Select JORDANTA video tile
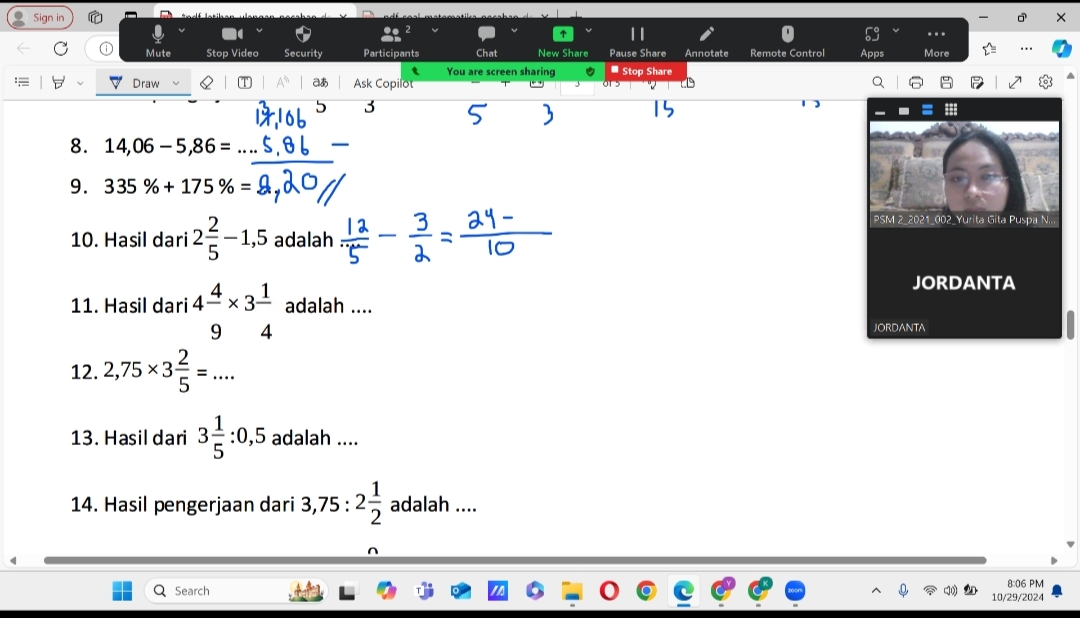The height and width of the screenshot is (618, 1080). pyautogui.click(x=964, y=282)
